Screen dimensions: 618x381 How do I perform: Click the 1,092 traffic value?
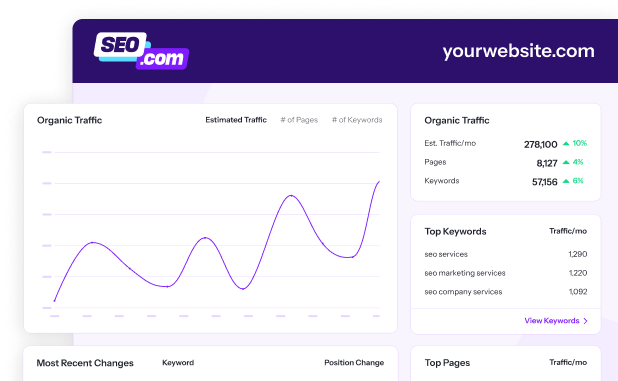click(578, 292)
